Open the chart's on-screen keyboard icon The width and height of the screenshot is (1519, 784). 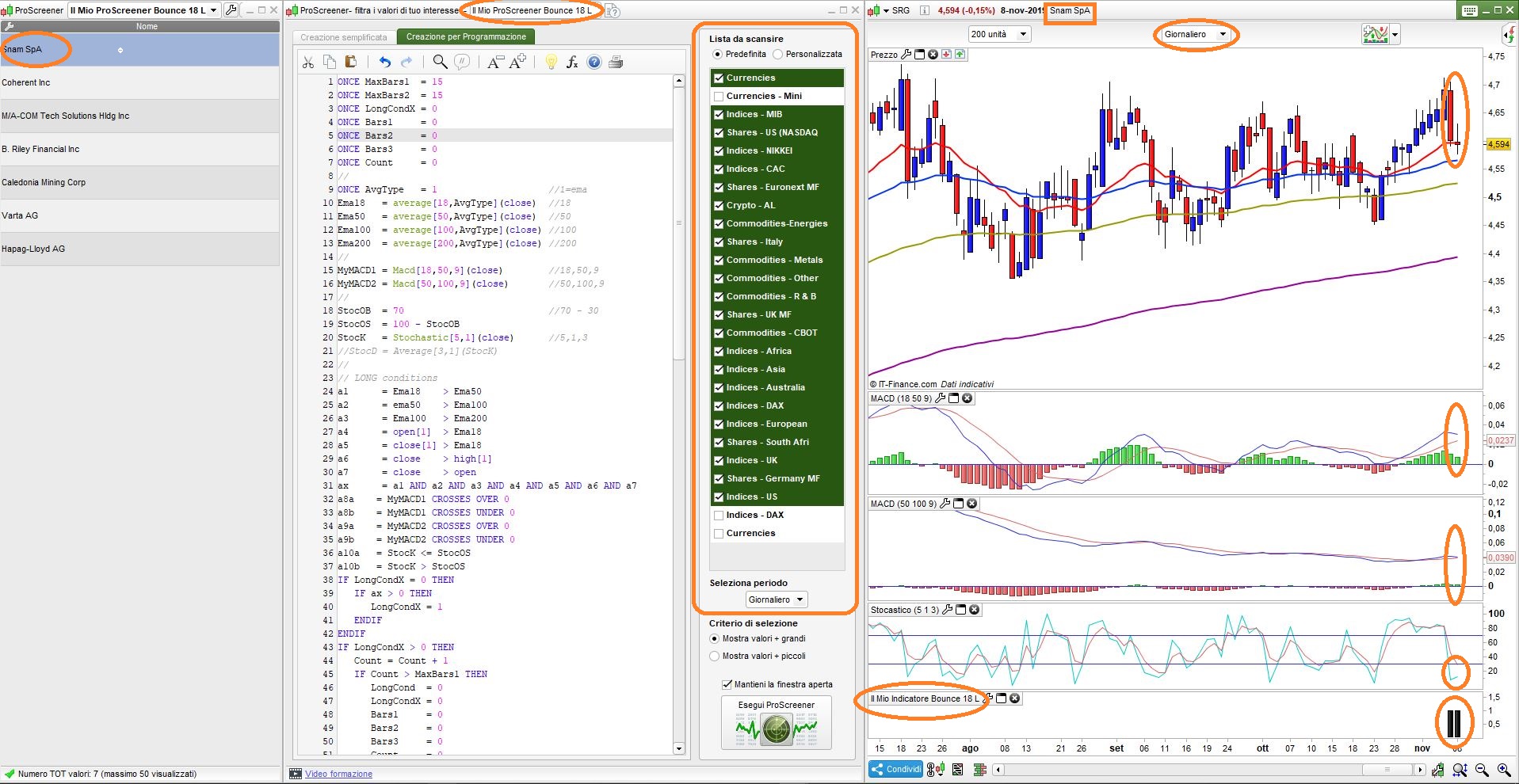[1470, 10]
